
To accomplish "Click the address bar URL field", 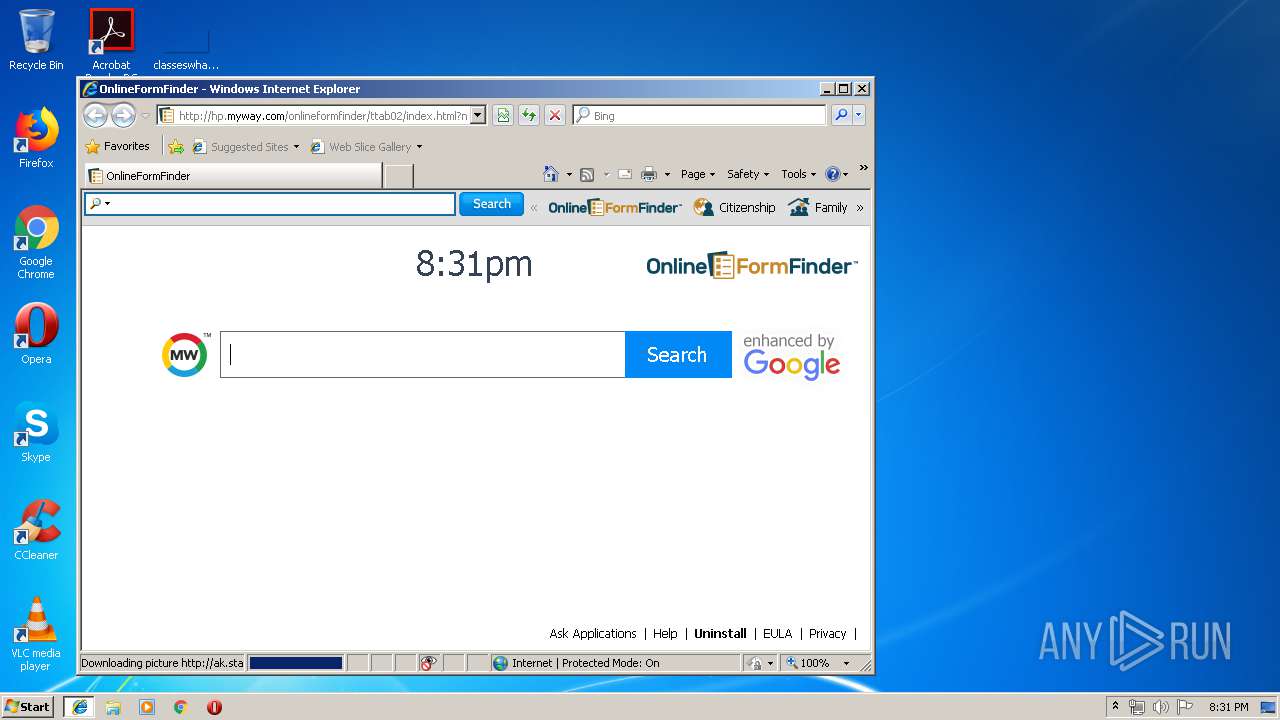I will (321, 116).
